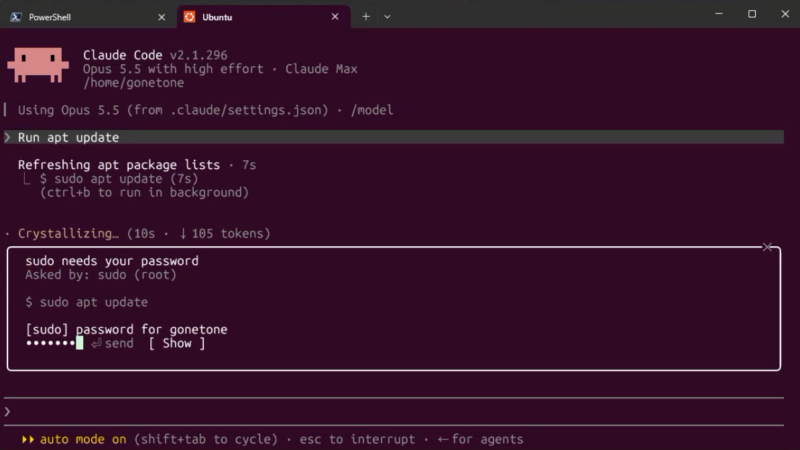Viewport: 800px width, 450px height.
Task: Click '(ctrl+b to run in background)' hint
Action: pos(144,192)
